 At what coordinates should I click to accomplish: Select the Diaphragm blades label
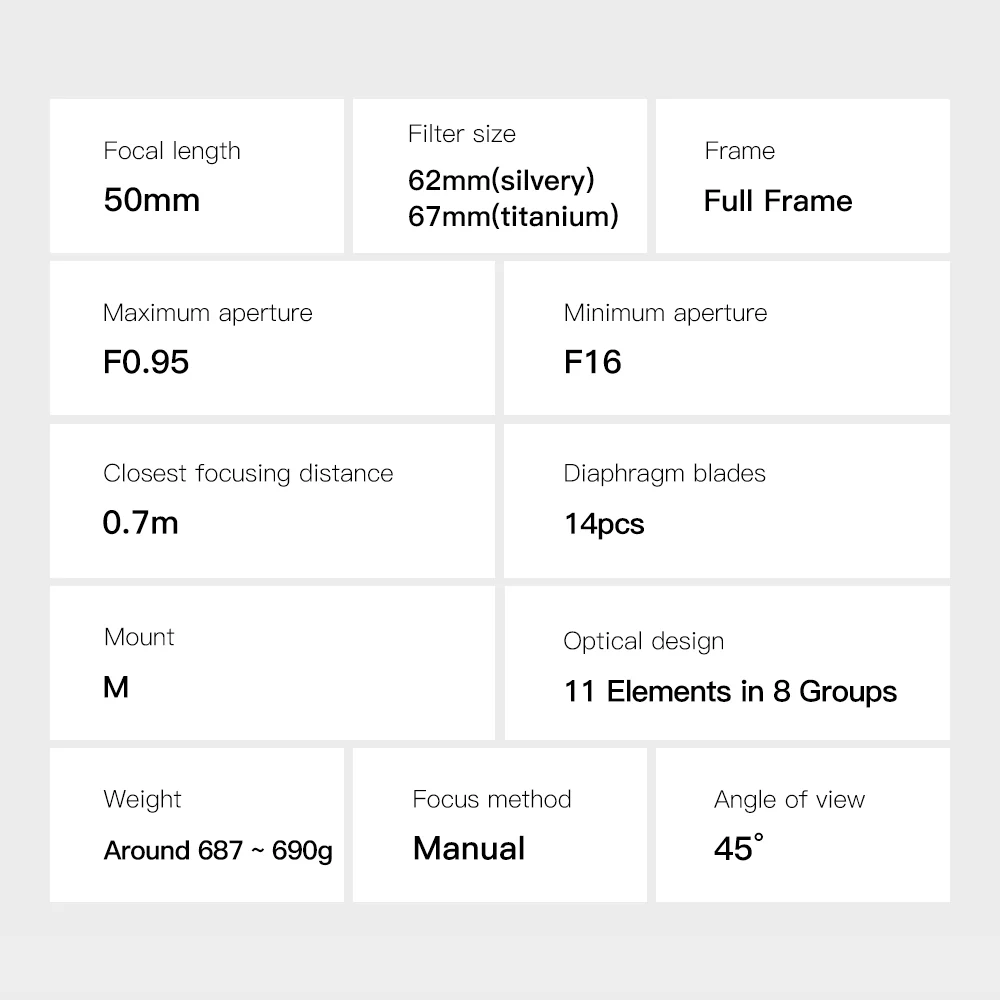665,474
